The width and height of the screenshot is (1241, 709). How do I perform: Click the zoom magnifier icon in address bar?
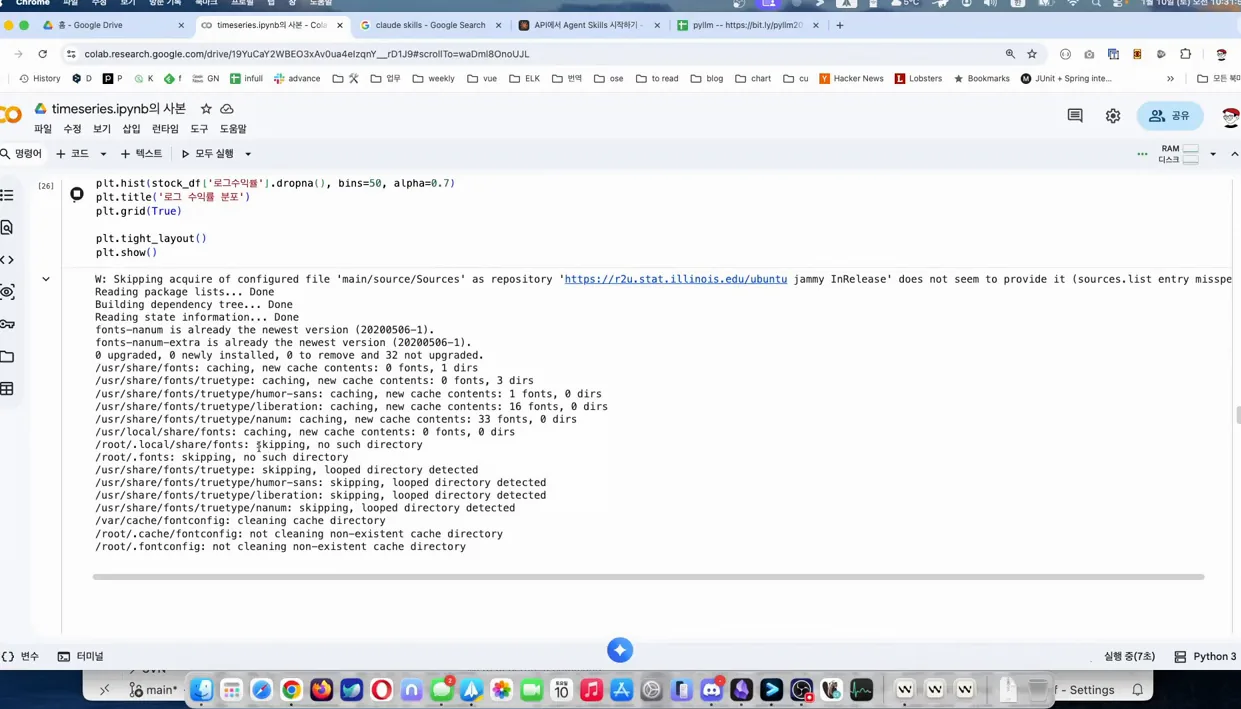click(x=1010, y=54)
